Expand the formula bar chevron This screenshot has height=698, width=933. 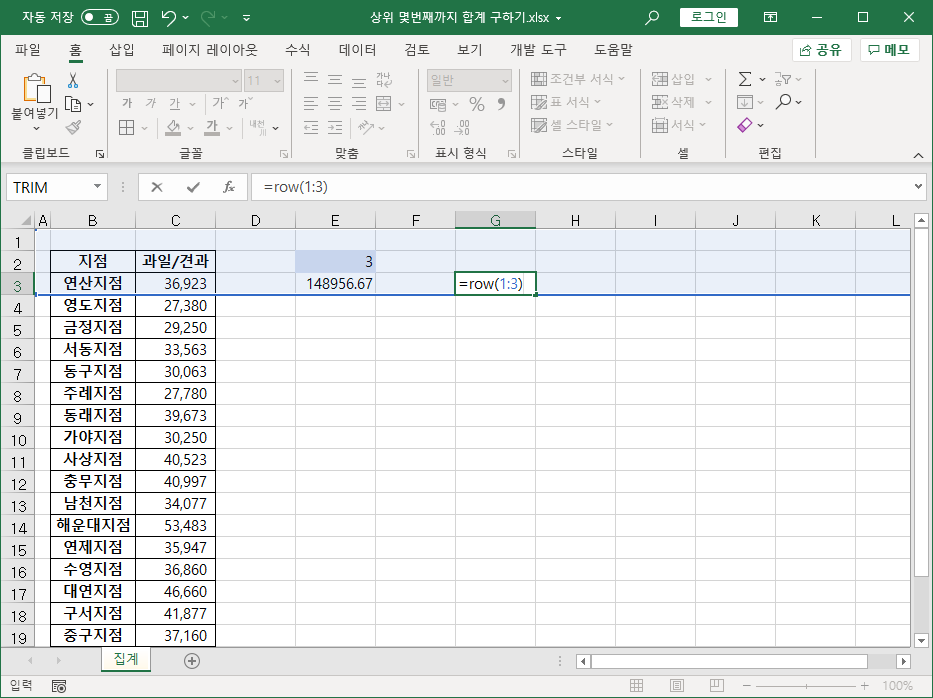pos(918,187)
